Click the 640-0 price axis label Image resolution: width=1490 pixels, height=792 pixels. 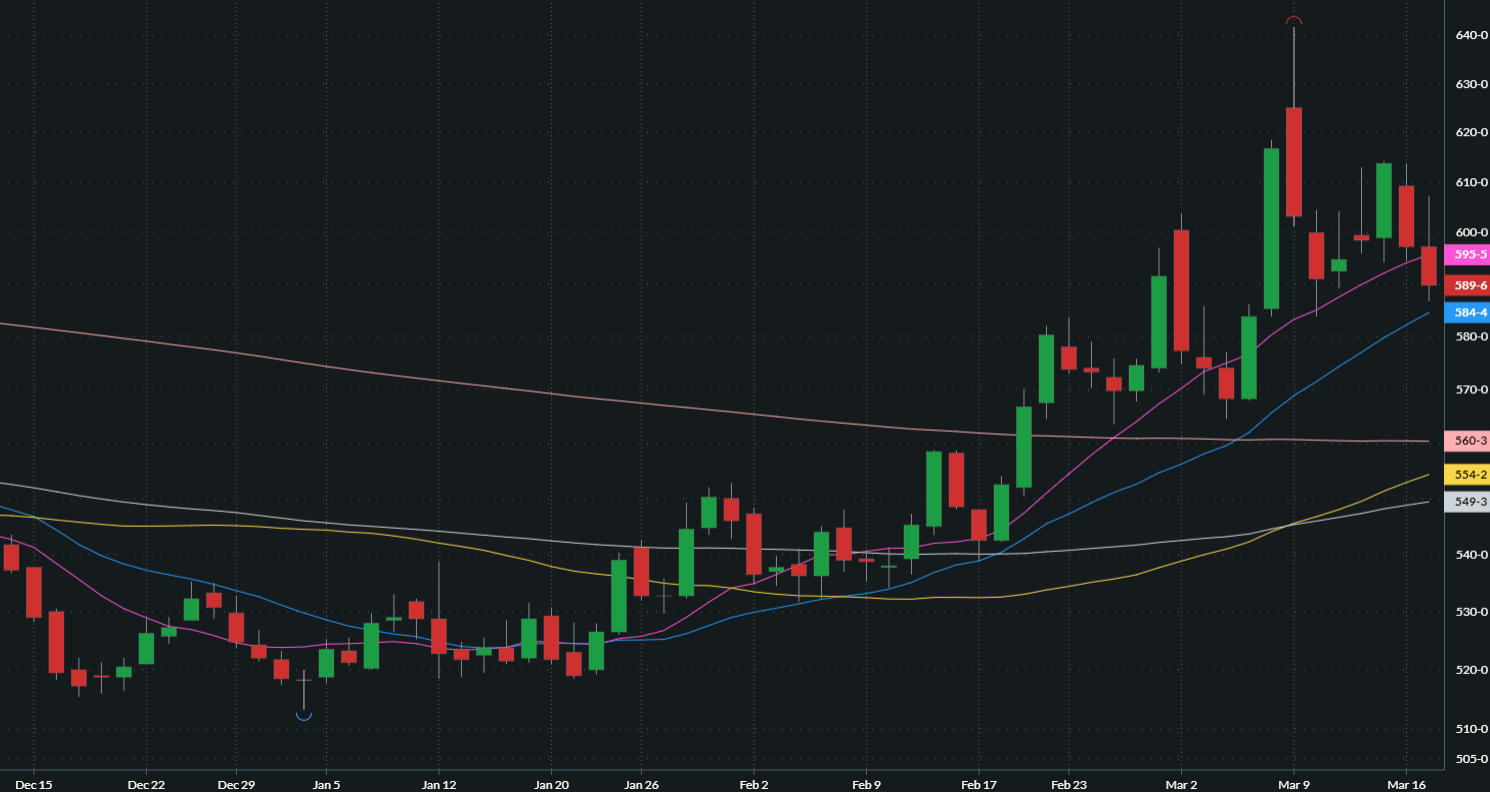click(1472, 36)
